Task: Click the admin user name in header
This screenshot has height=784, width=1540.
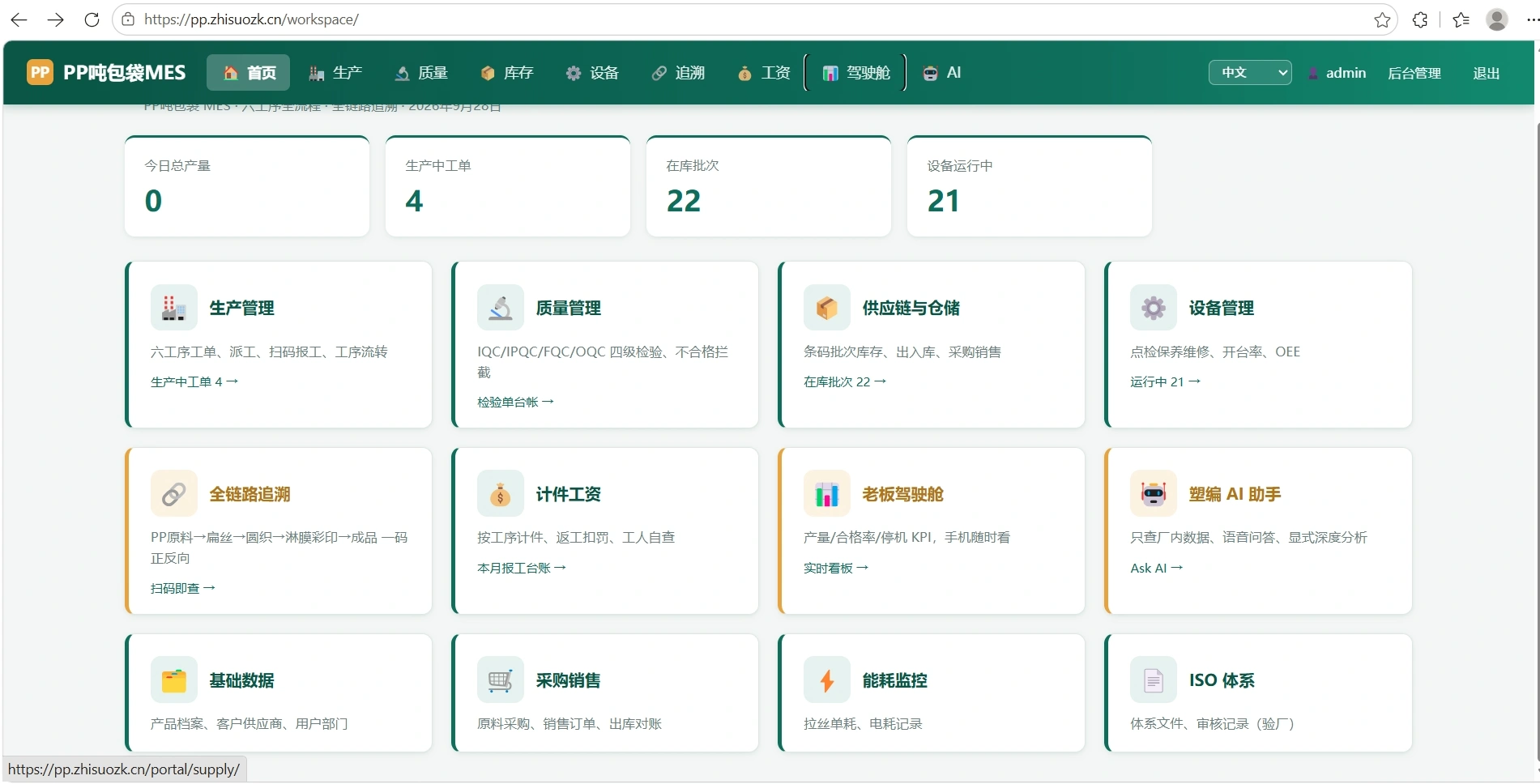Action: point(1346,73)
